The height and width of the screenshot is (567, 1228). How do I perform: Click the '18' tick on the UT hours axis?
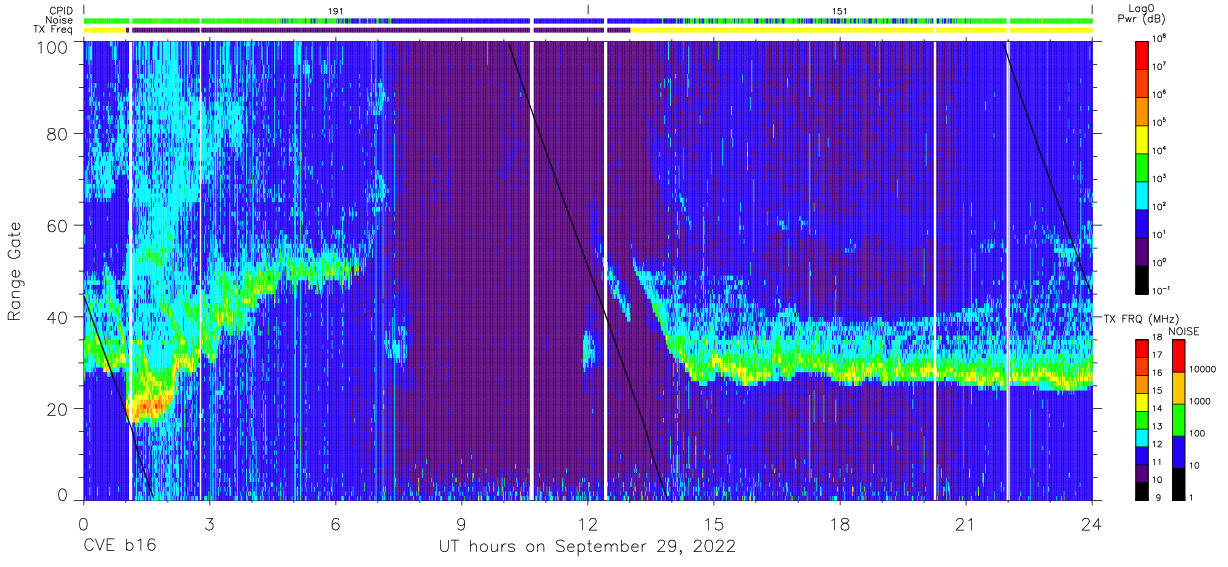tap(840, 523)
